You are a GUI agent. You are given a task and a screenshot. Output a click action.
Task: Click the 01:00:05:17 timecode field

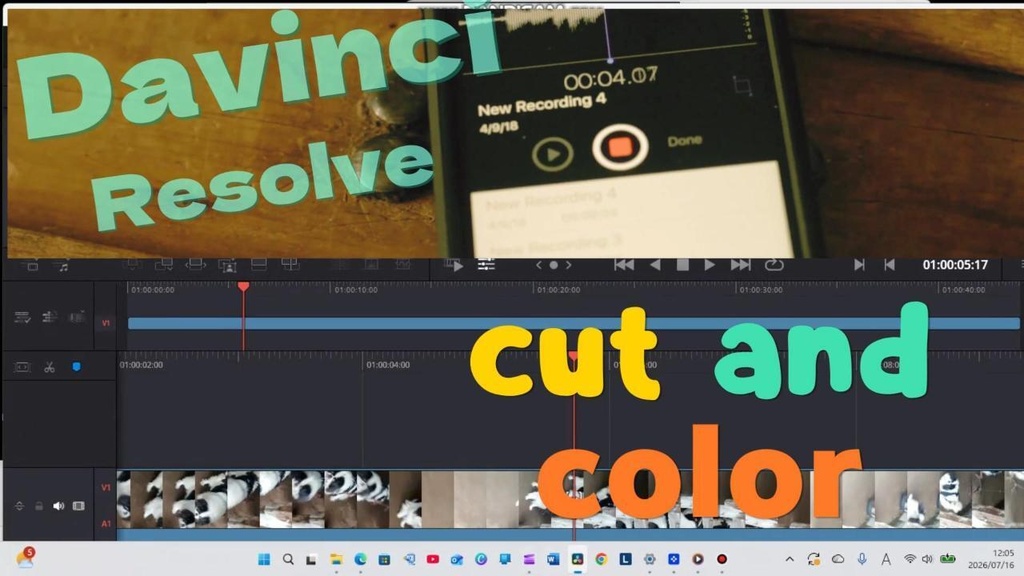955,264
